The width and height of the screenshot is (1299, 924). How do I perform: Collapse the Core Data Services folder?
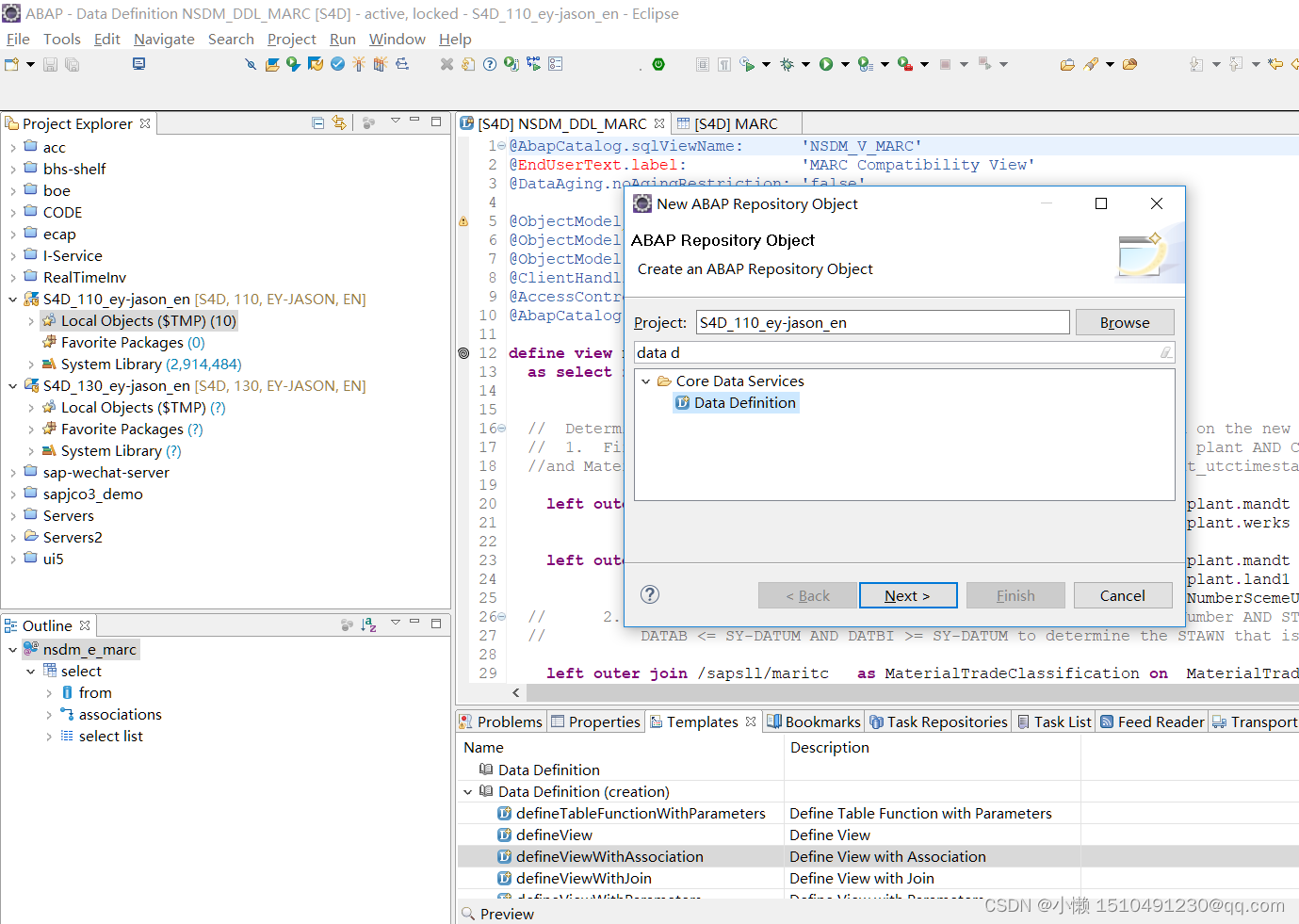(x=646, y=381)
